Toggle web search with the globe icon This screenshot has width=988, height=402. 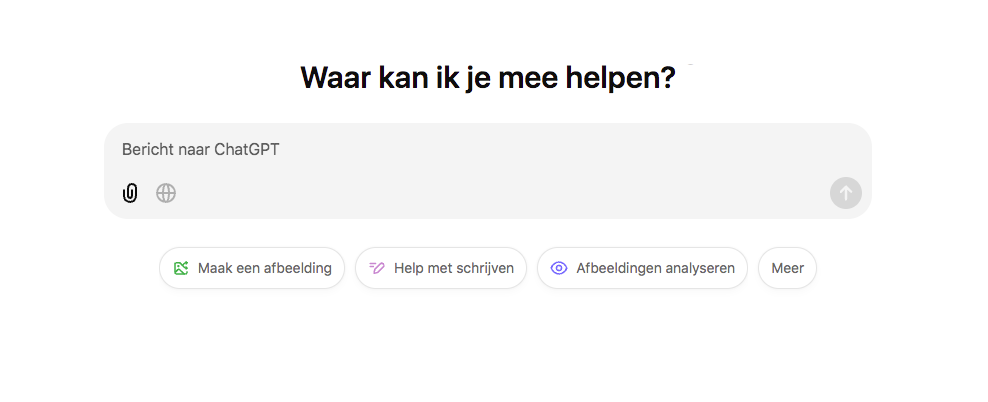pos(166,193)
